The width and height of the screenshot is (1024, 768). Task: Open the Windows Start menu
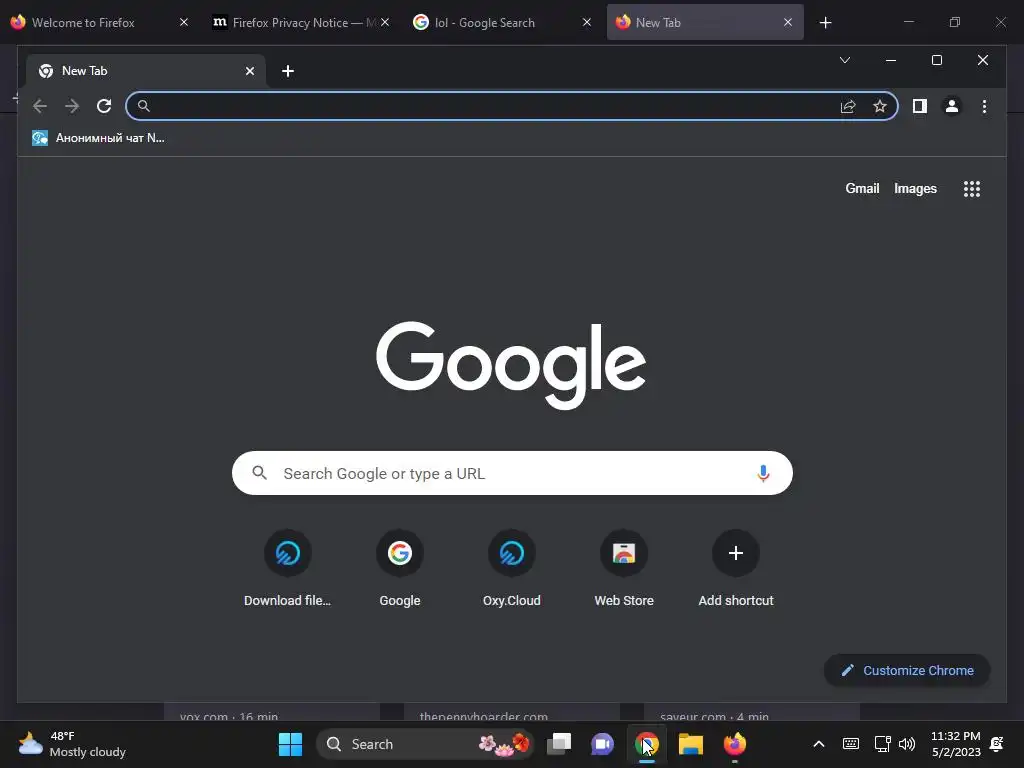click(290, 744)
